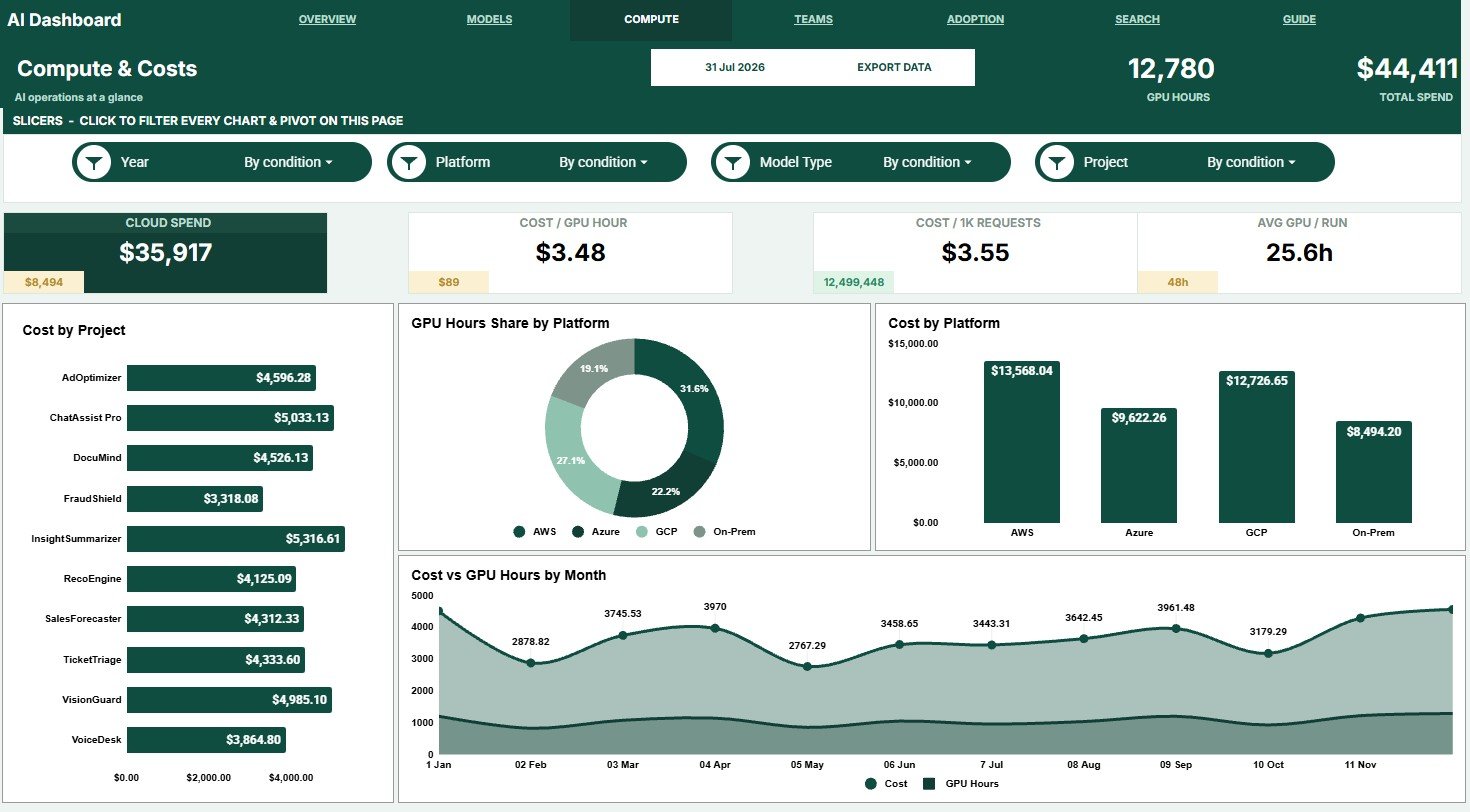1470x812 pixels.
Task: Click the $8,494 badge under Cloud Spend
Action: pos(44,282)
